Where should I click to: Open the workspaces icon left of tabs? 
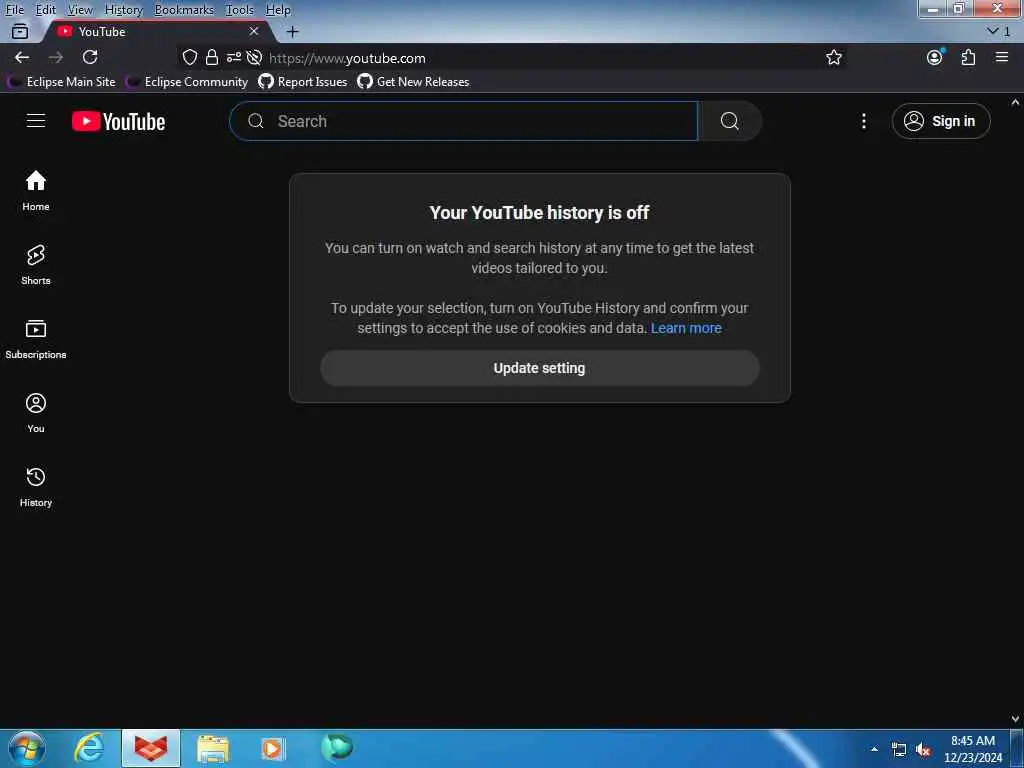click(x=20, y=31)
